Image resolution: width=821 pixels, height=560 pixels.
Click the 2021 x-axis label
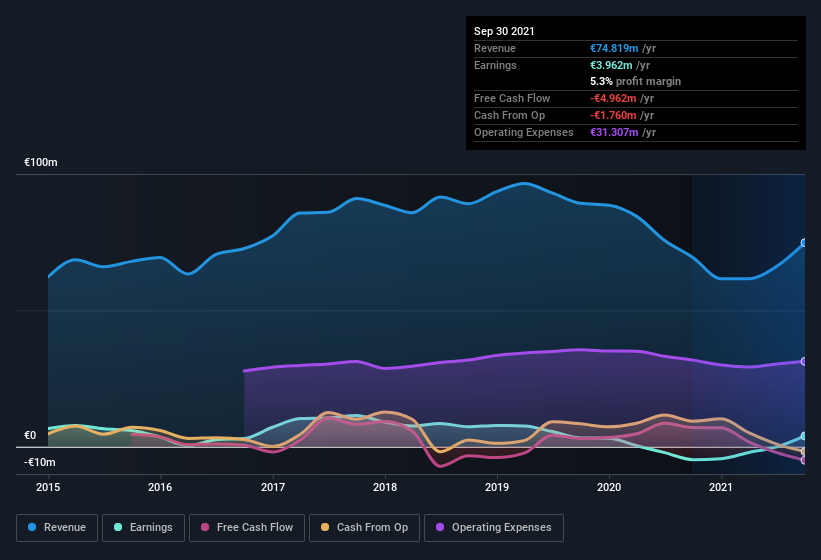721,487
